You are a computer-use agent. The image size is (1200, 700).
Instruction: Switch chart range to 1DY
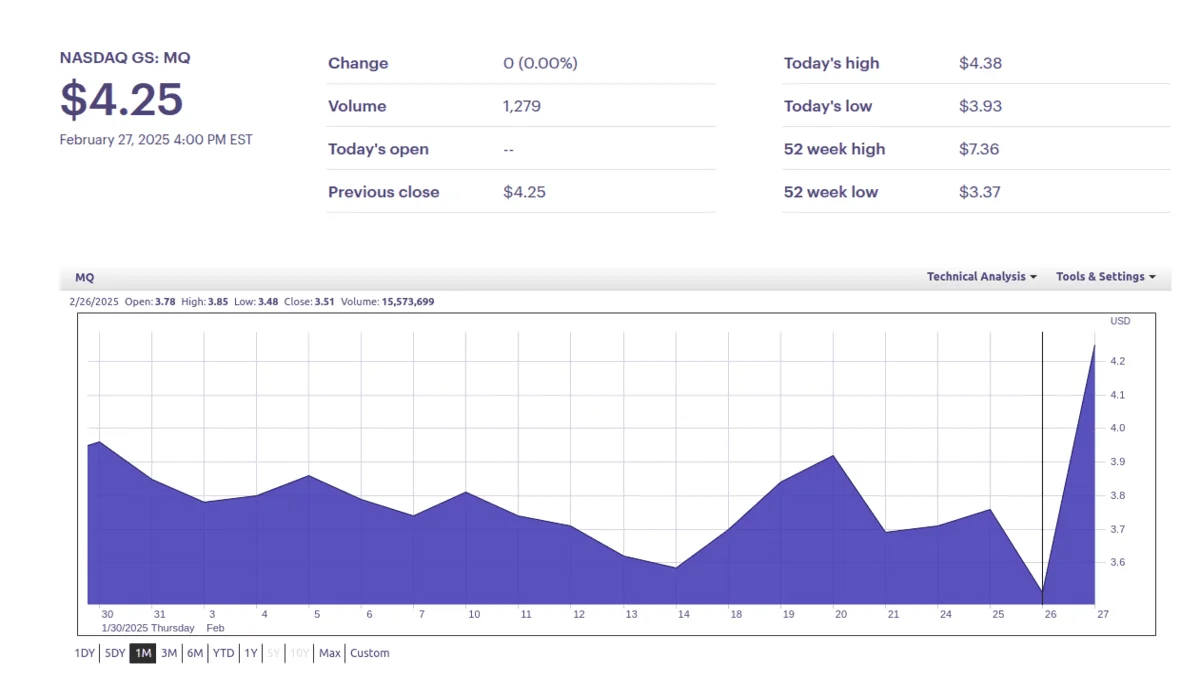pos(85,654)
